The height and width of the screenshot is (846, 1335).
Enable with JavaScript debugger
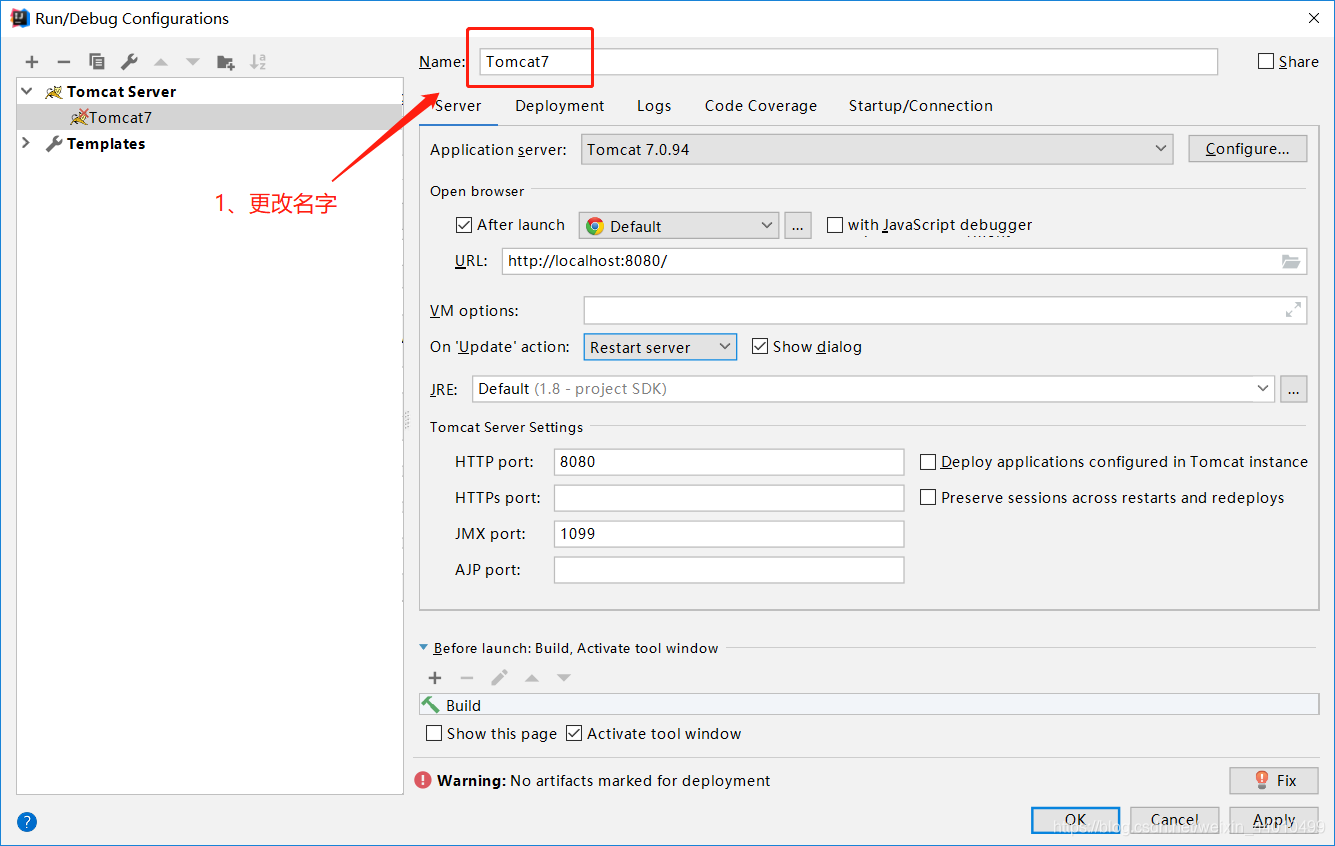click(835, 225)
